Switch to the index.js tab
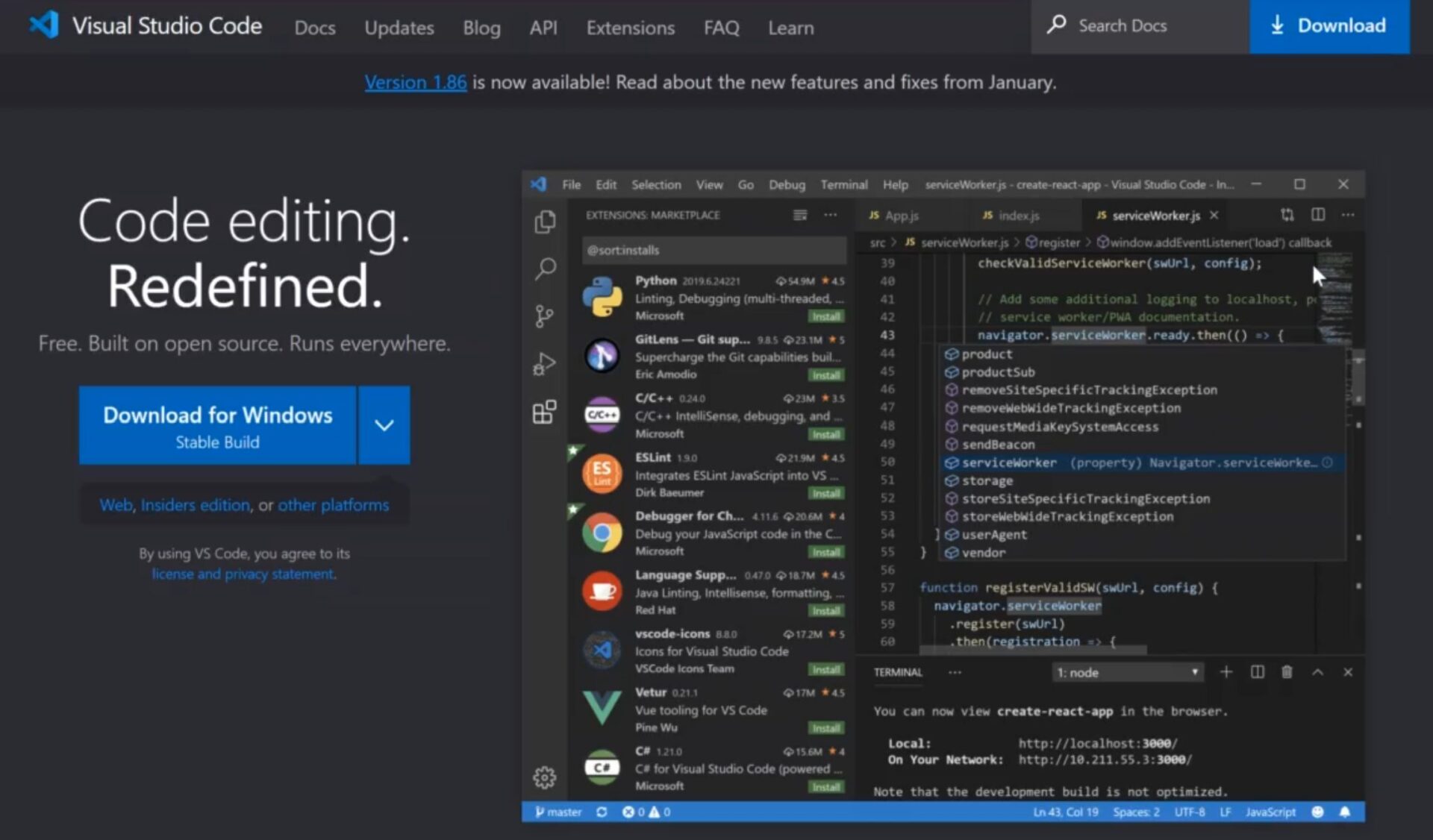Viewport: 1433px width, 840px height. pyautogui.click(x=1011, y=215)
